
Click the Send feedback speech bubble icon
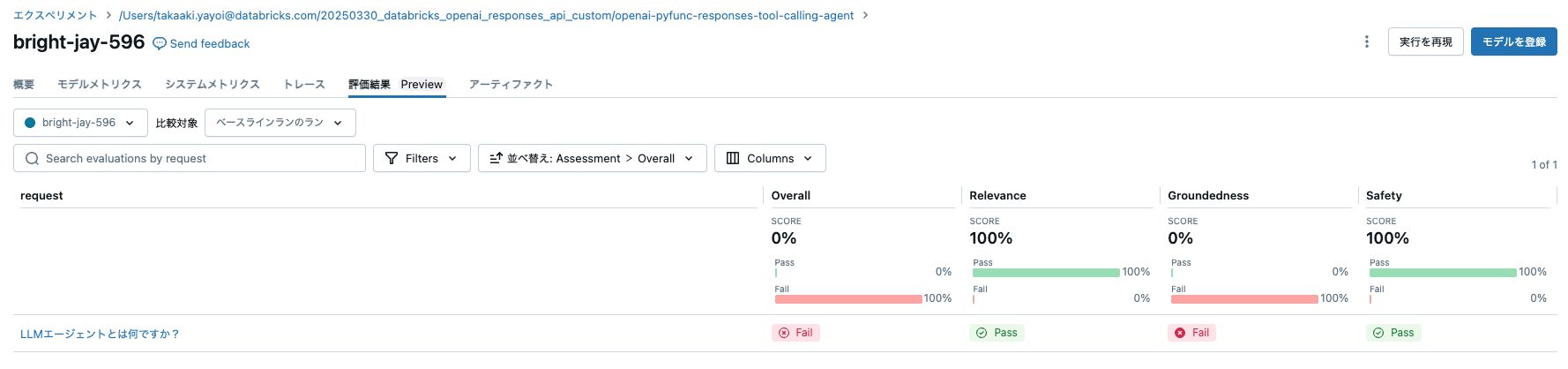pyautogui.click(x=160, y=43)
